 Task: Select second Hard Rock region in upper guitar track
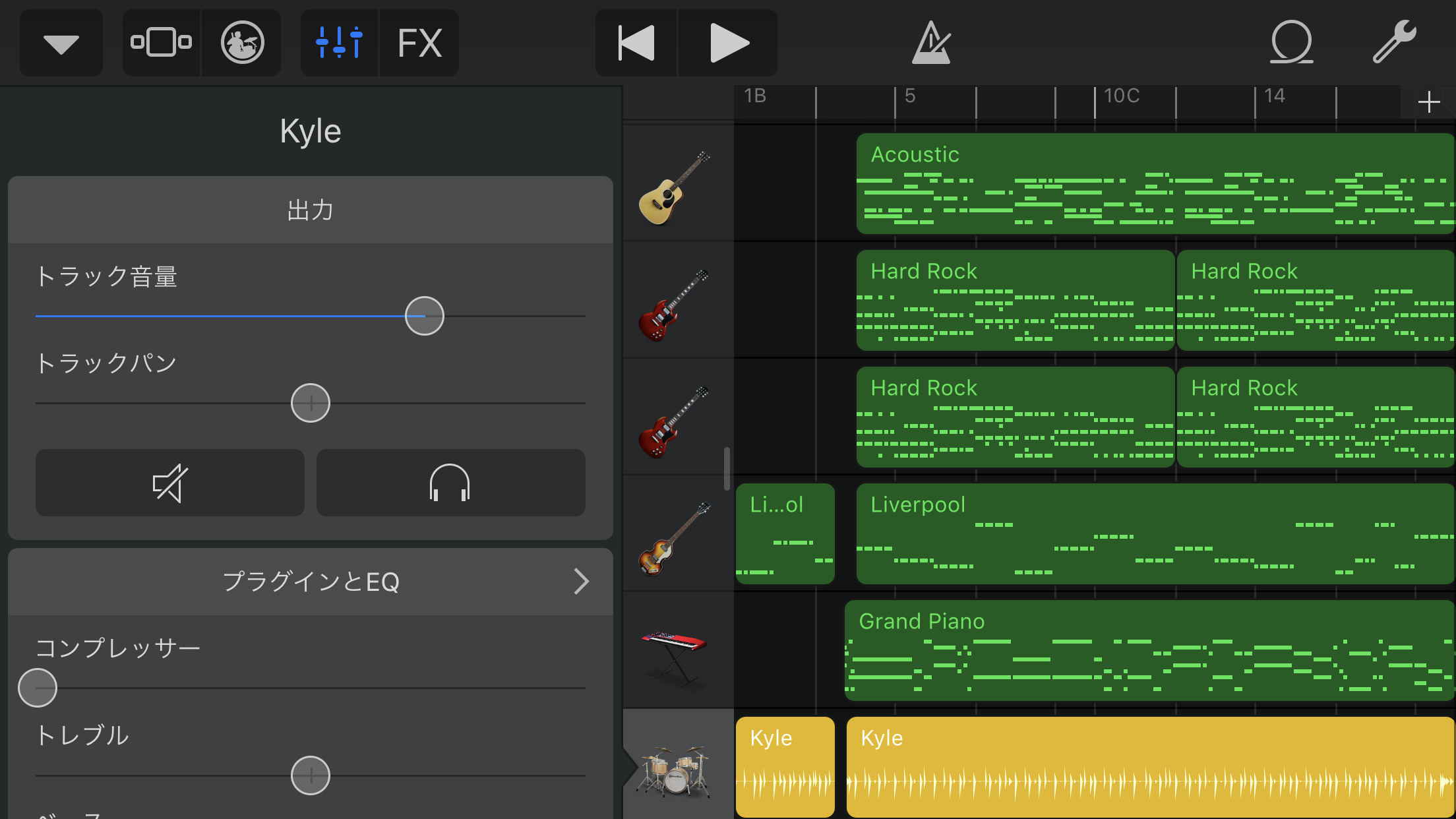click(1316, 301)
